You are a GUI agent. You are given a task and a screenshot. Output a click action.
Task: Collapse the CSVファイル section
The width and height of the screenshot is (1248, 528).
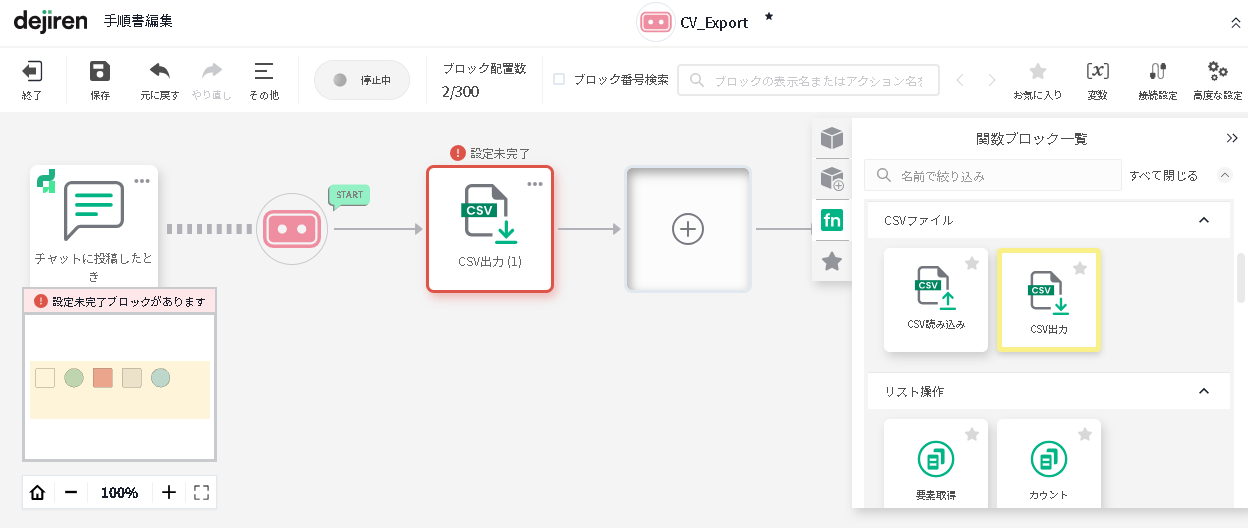(x=1204, y=220)
